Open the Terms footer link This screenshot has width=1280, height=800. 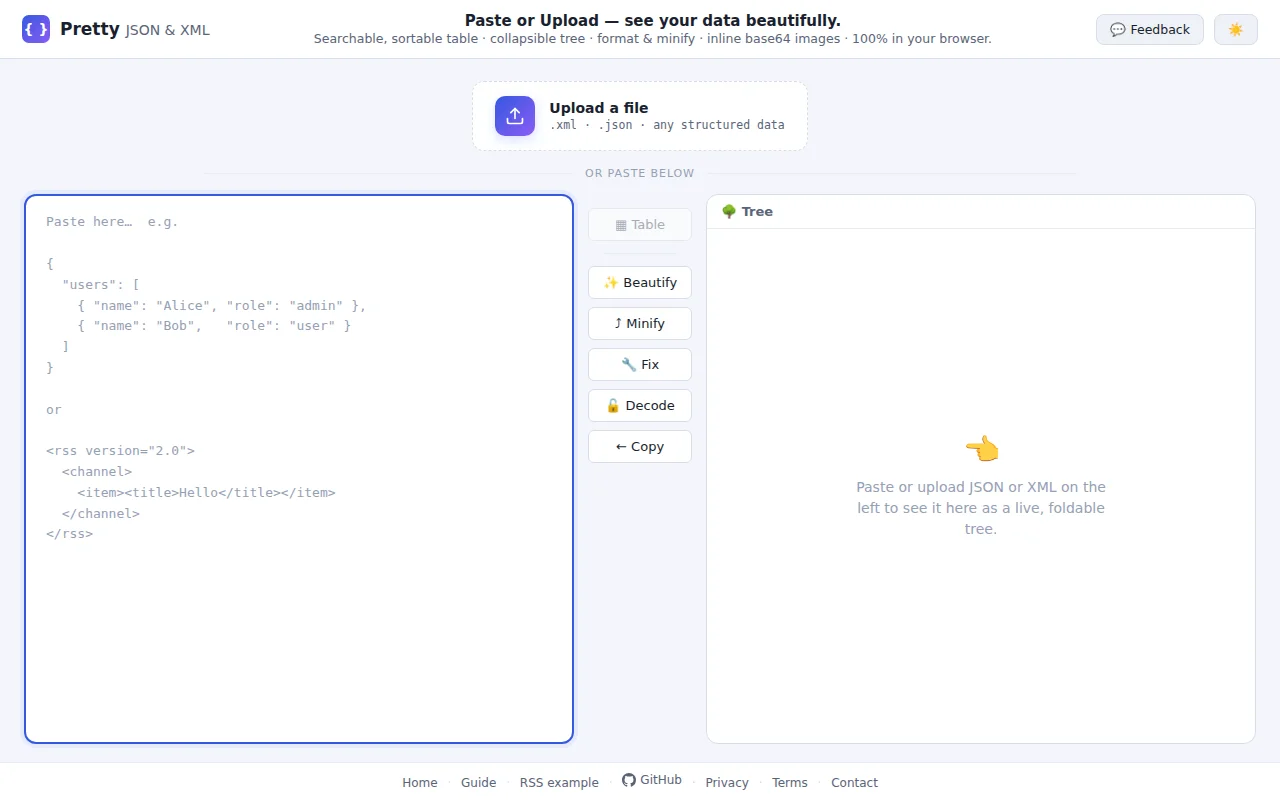pos(790,783)
